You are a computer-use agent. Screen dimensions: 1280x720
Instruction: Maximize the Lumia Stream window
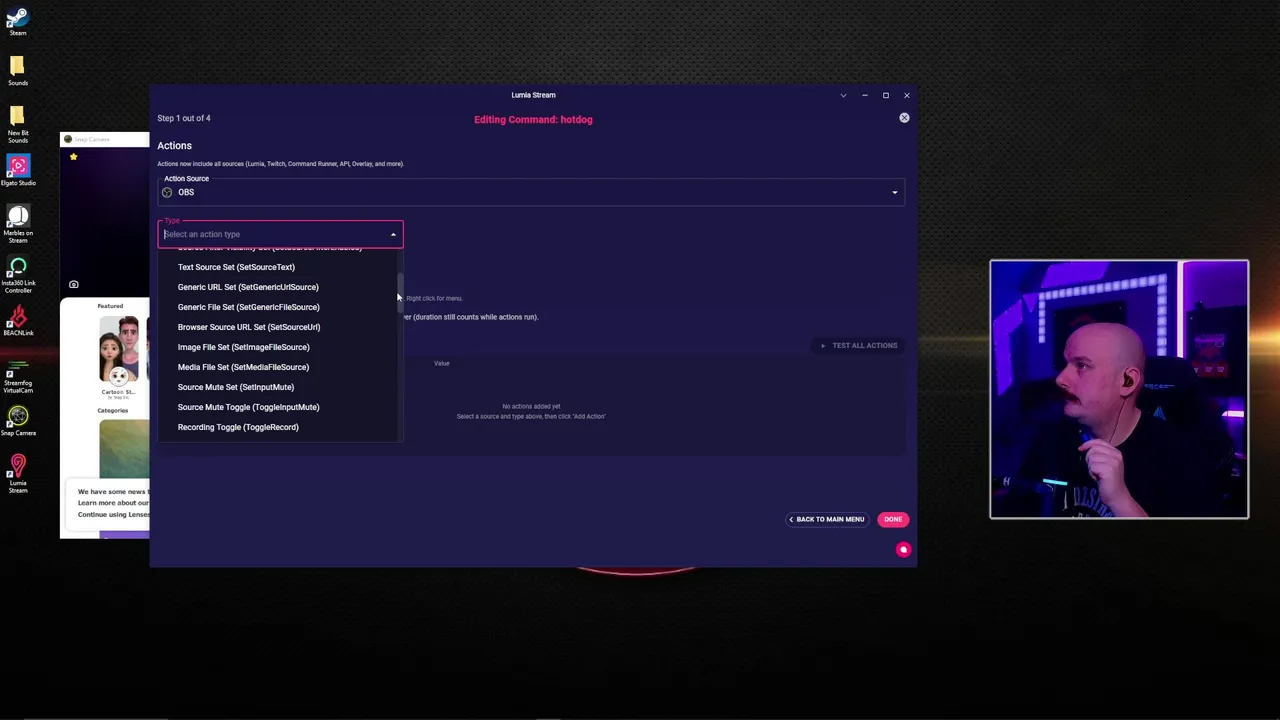tap(885, 95)
